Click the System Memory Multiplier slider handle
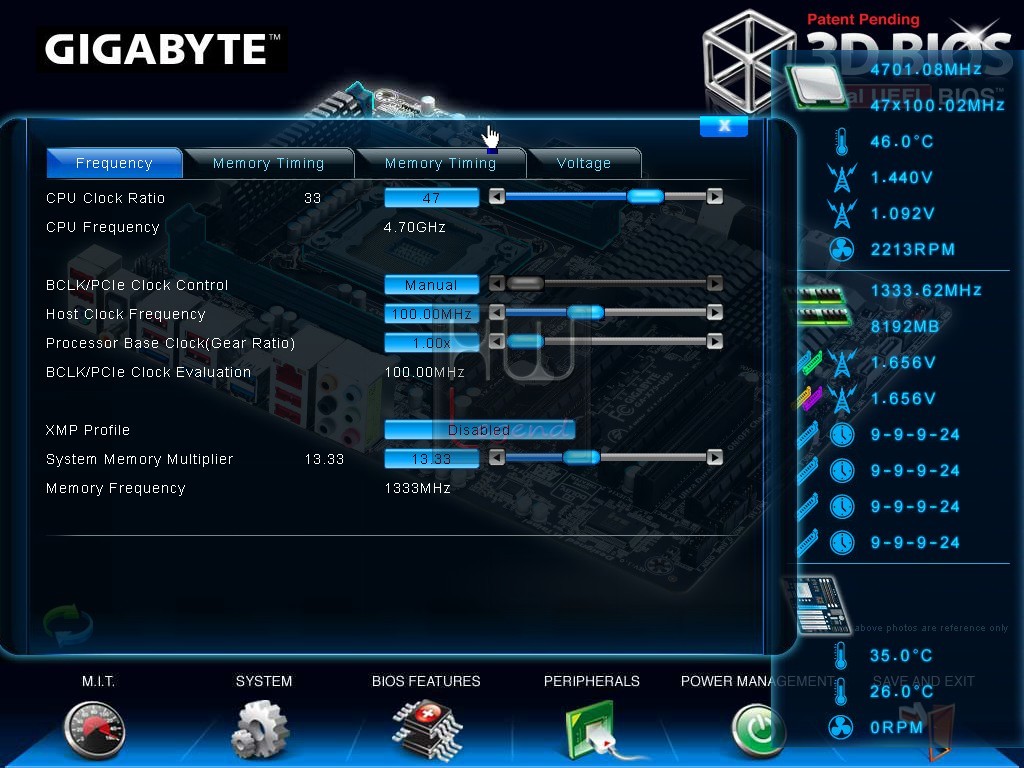 point(581,458)
